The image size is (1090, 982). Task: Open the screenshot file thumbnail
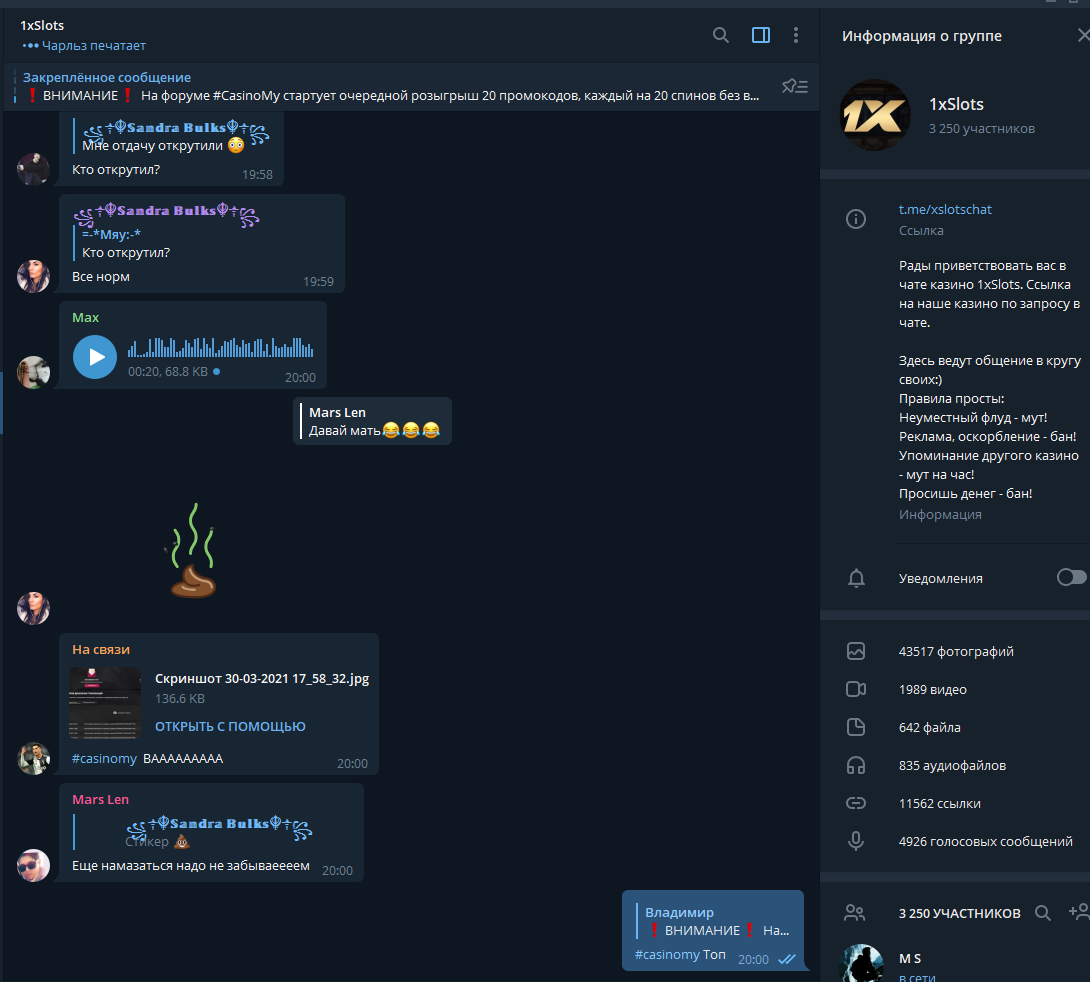105,703
